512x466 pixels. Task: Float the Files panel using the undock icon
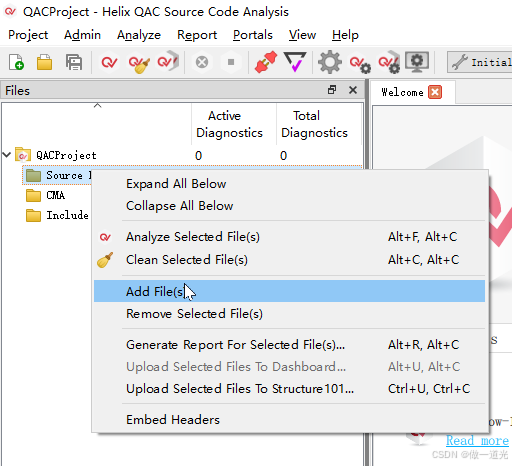click(x=332, y=90)
